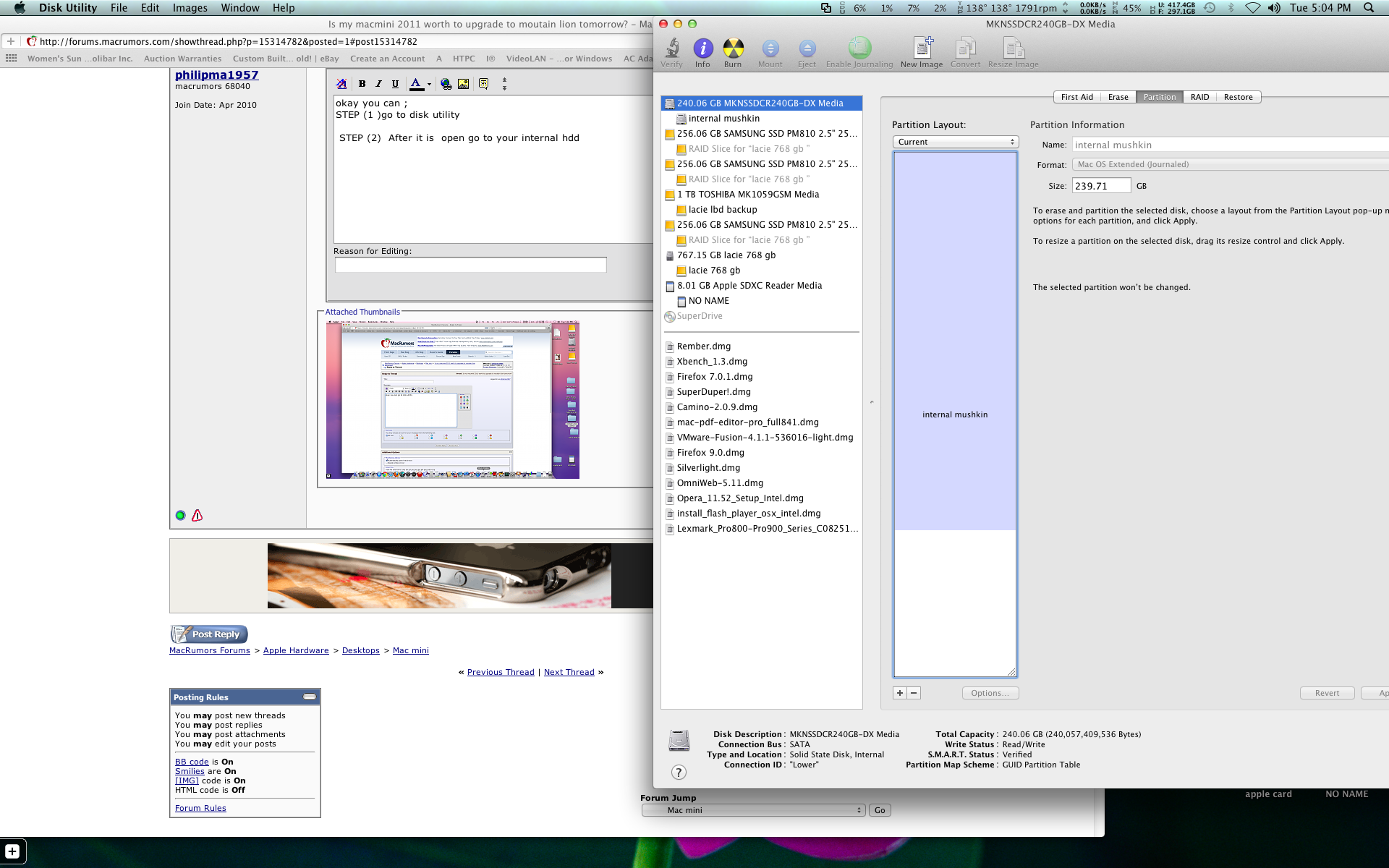Image resolution: width=1389 pixels, height=868 pixels.
Task: Click the Options... button
Action: 990,693
